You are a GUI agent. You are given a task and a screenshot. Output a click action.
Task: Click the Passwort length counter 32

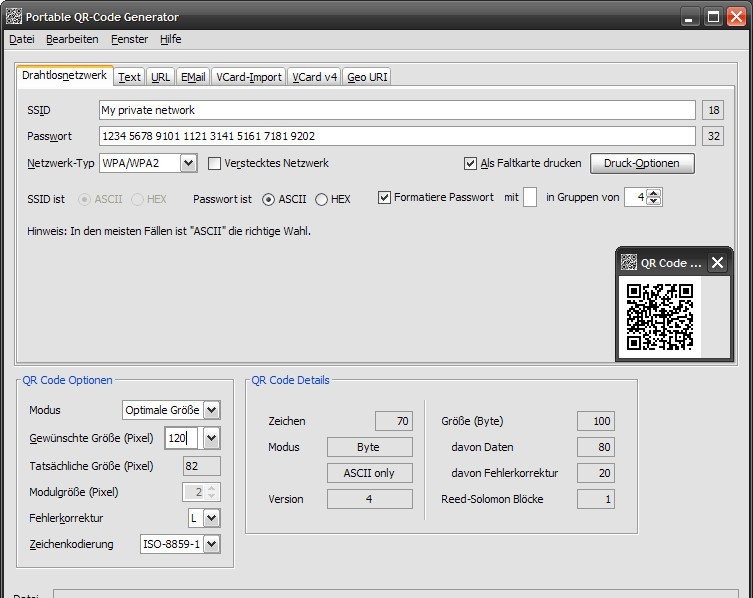coord(713,136)
